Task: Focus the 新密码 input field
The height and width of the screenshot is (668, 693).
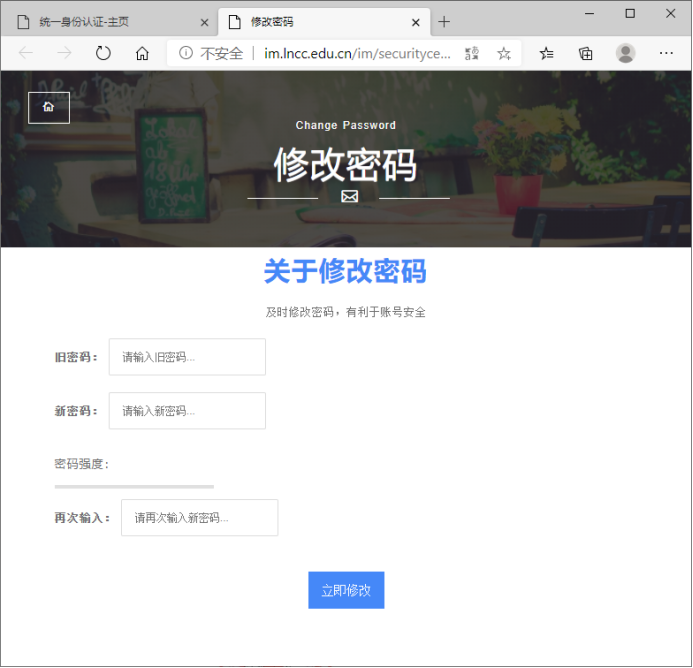Action: coord(187,411)
